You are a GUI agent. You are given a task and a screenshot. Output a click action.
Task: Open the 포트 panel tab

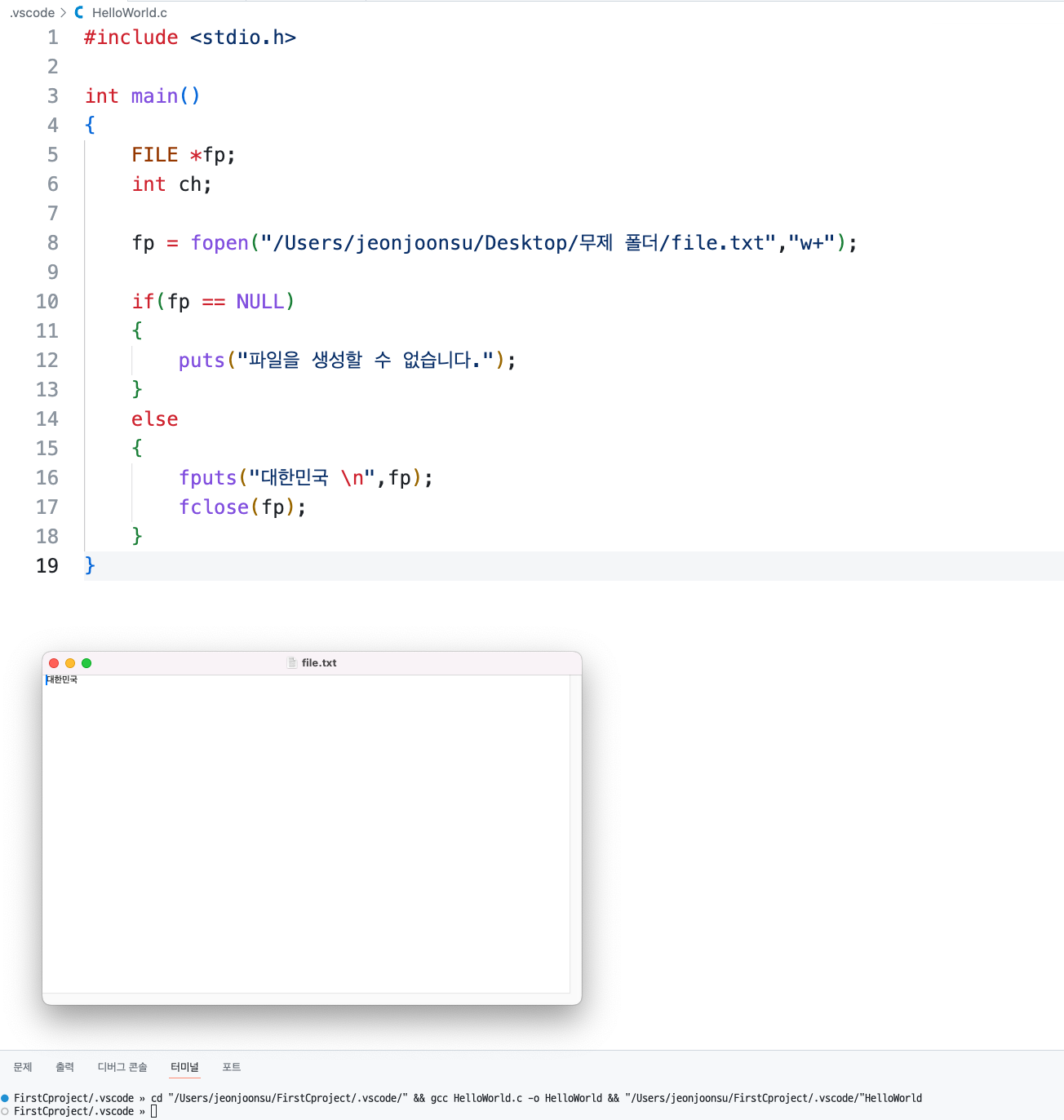pos(232,1067)
